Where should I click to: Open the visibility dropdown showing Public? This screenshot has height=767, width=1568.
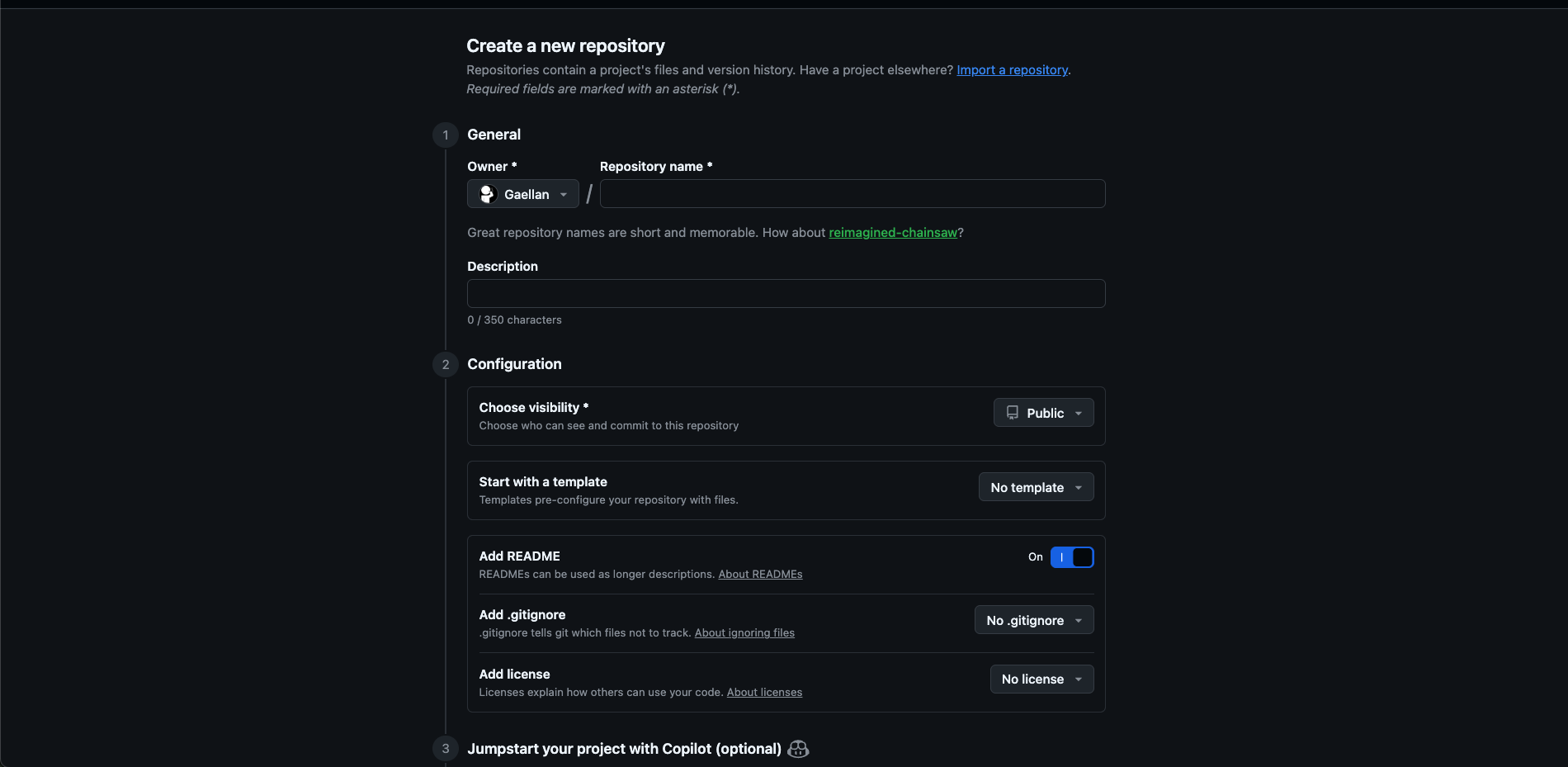1043,413
